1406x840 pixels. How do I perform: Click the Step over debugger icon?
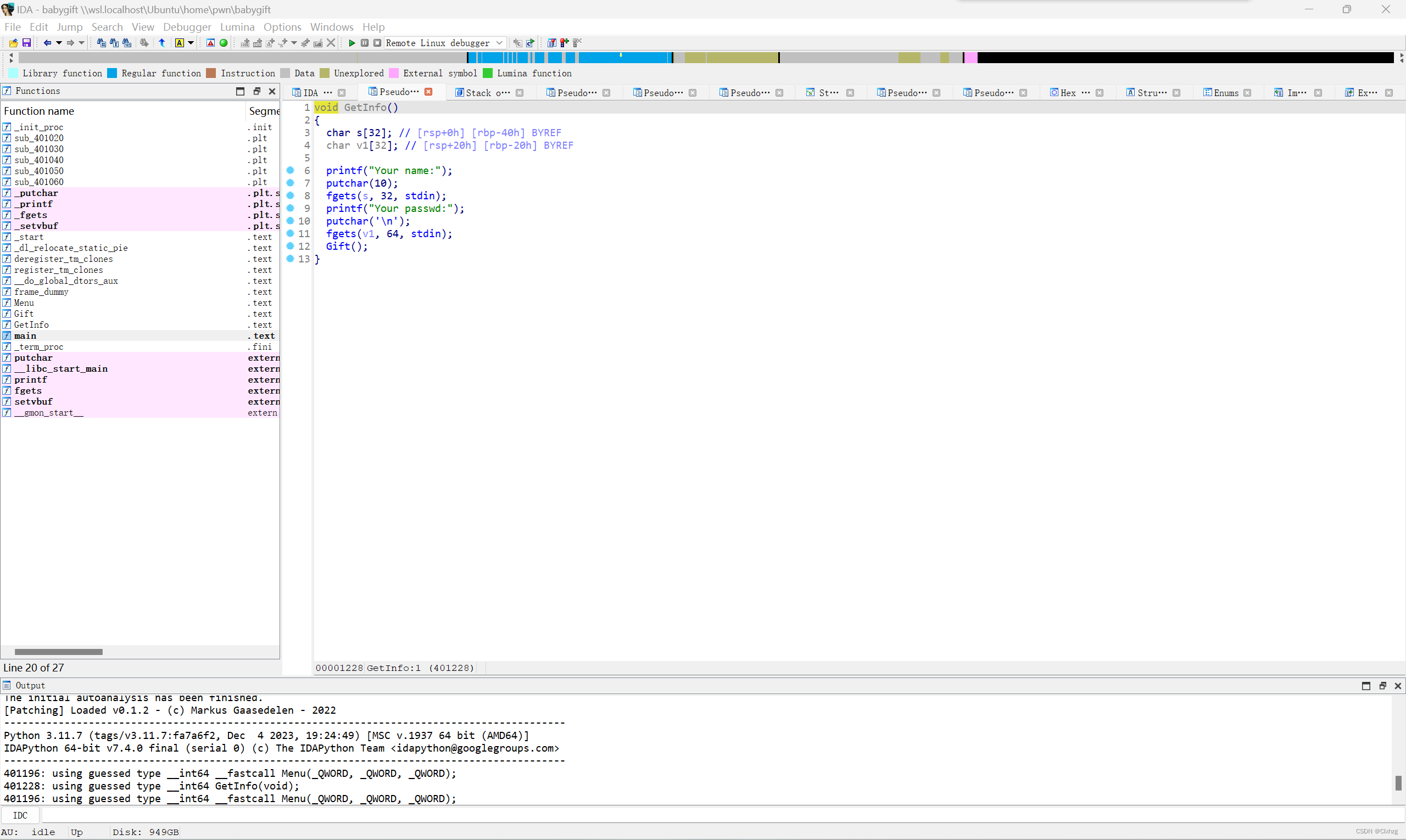click(531, 43)
